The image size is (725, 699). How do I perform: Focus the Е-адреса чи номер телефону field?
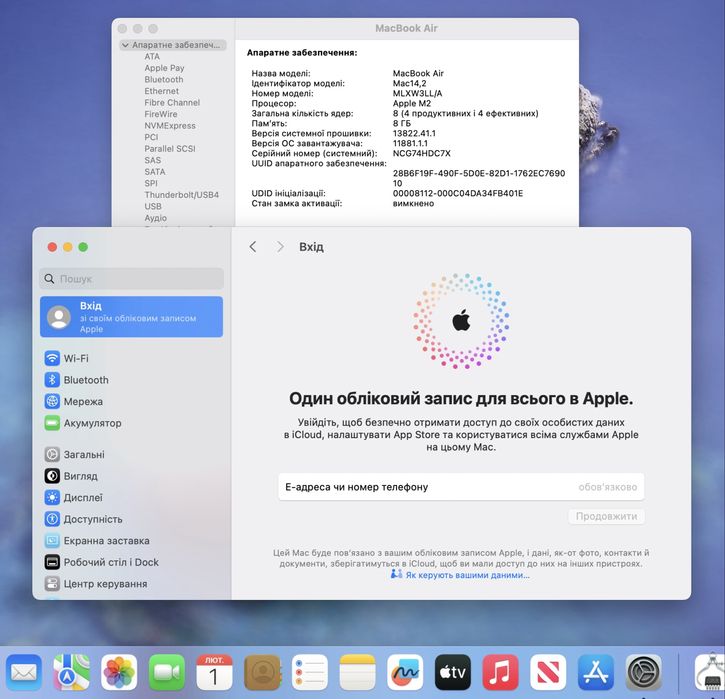(461, 487)
